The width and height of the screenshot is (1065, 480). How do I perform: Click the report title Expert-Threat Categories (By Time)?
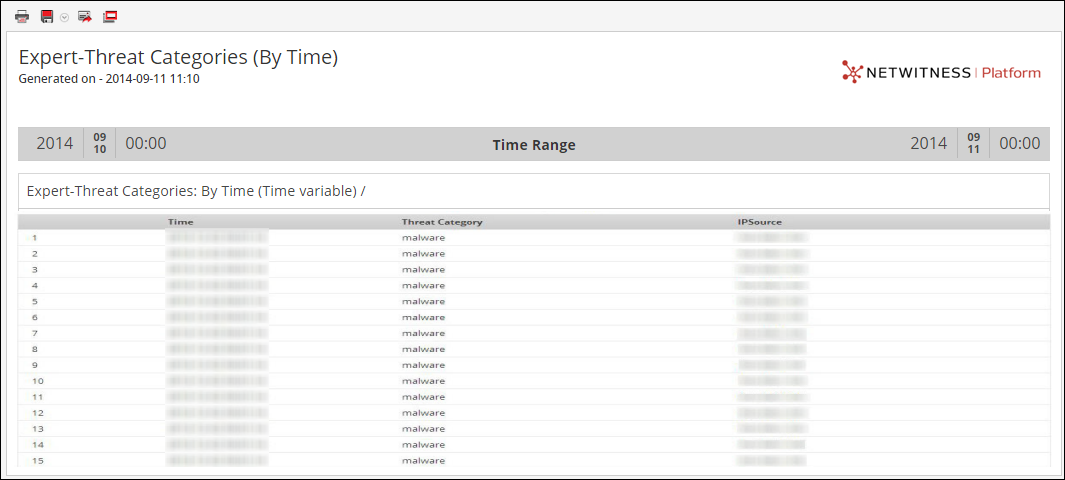coord(178,58)
